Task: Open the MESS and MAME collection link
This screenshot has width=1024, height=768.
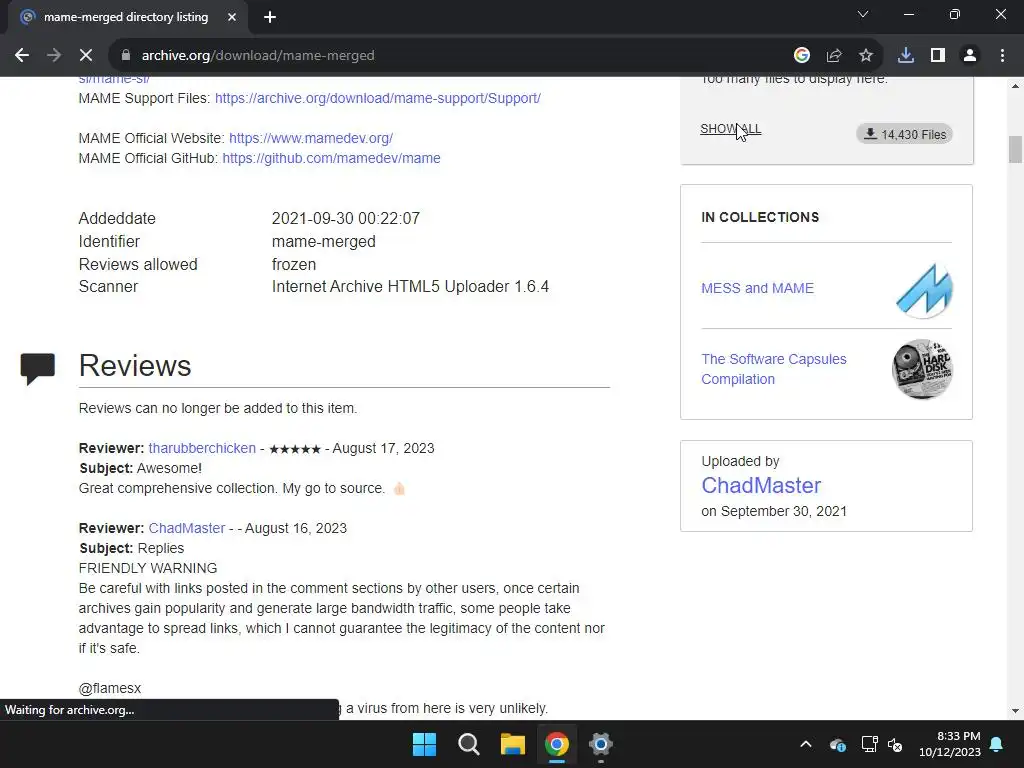Action: point(757,288)
